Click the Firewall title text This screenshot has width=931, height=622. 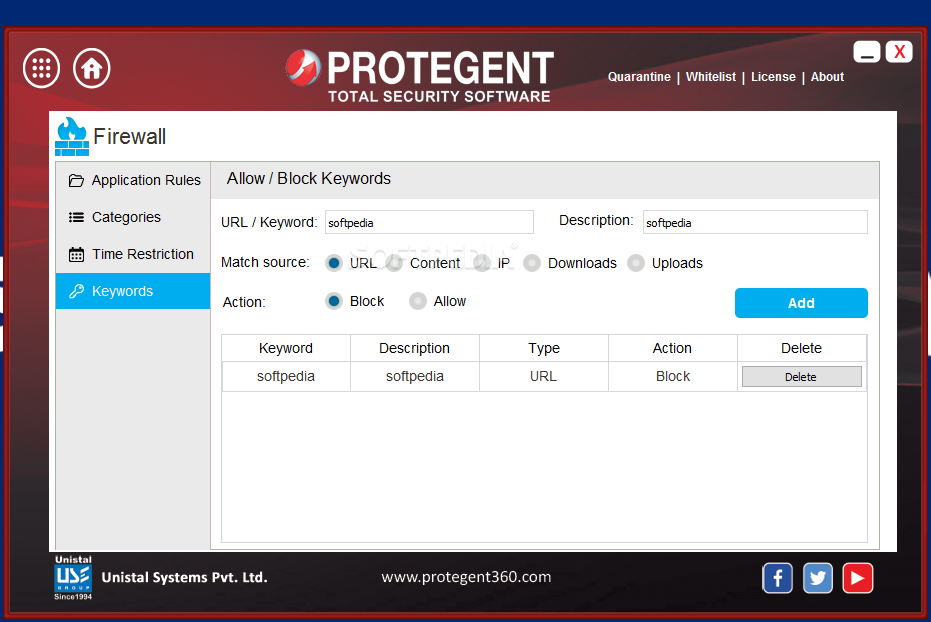point(129,137)
